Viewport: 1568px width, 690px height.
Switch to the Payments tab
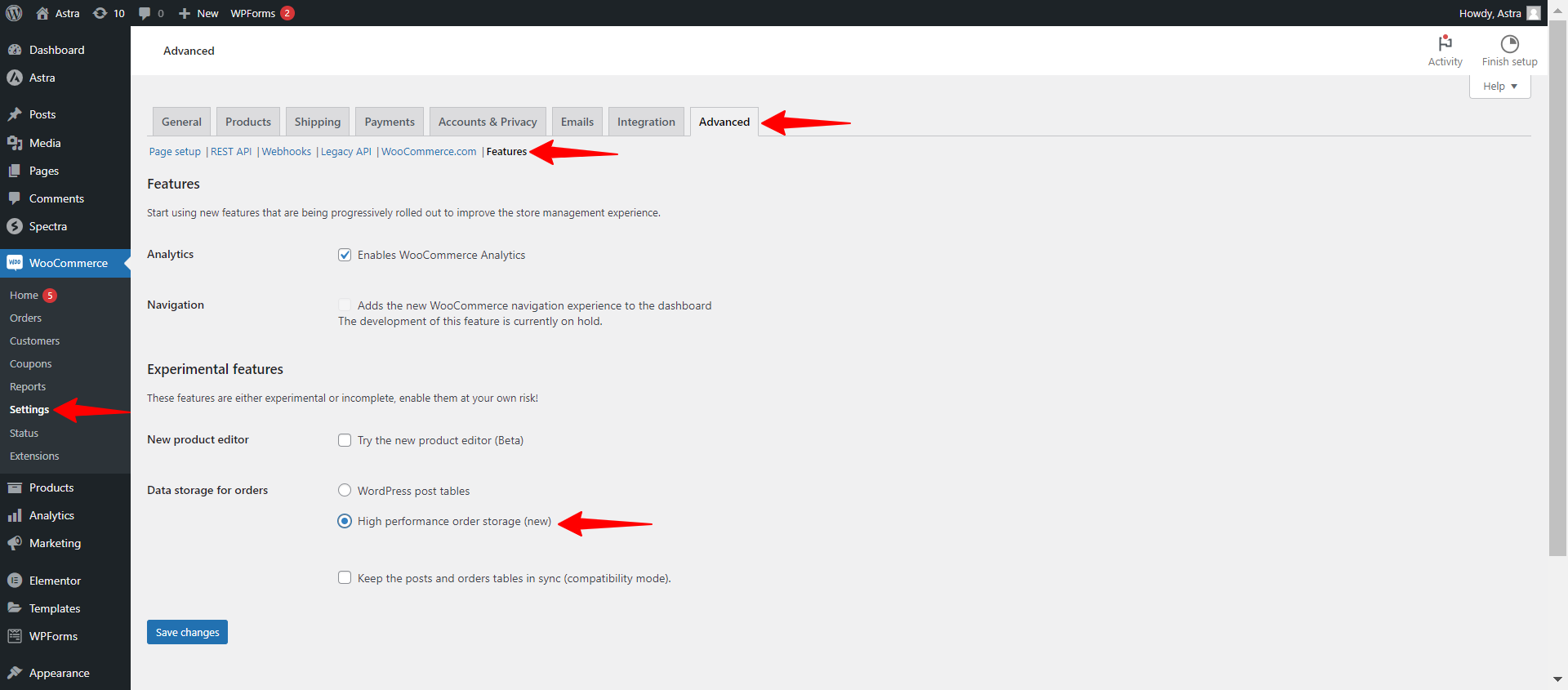click(390, 122)
